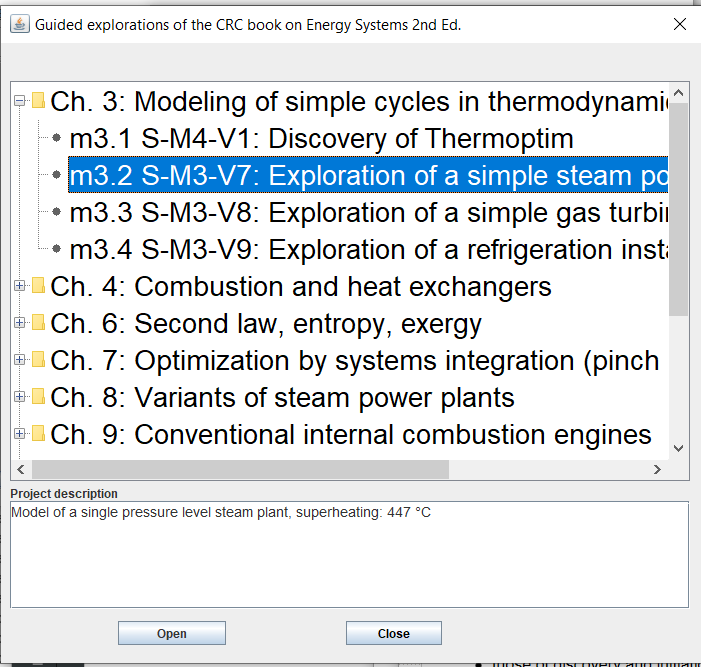
Task: Expand Ch. 6 Second law, entropy, exergy
Action: 19,323
